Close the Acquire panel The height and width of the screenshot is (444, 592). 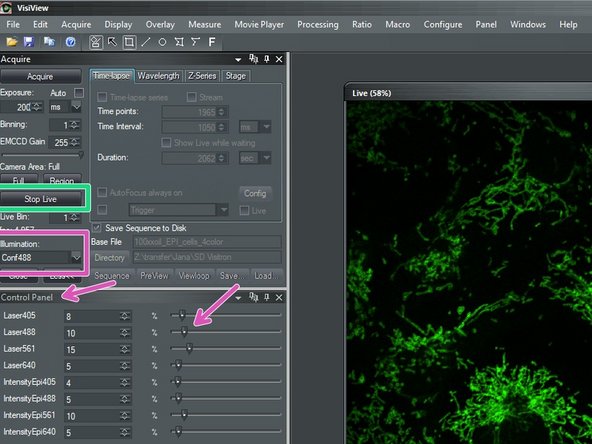(x=279, y=59)
